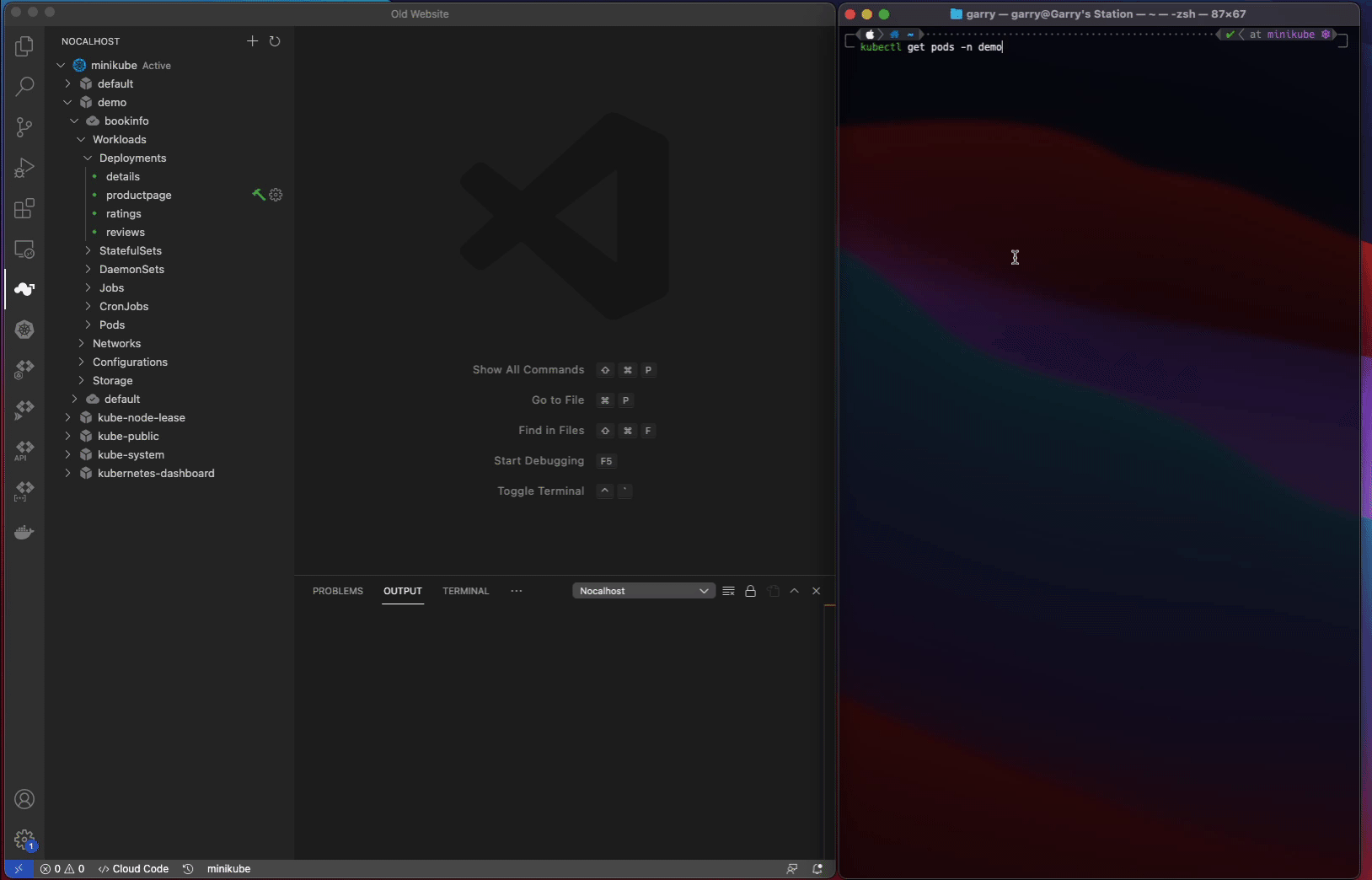Open the Extensions view
The width and height of the screenshot is (1372, 880).
coord(24,208)
